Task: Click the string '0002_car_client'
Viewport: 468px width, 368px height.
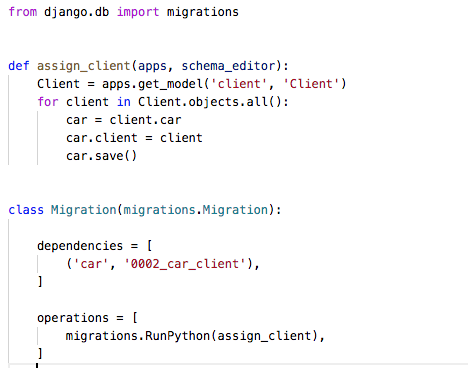Action: [186, 264]
